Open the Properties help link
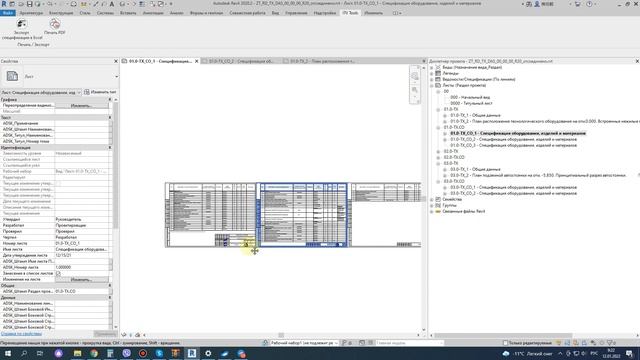This screenshot has height=360, width=640. (x=21, y=334)
